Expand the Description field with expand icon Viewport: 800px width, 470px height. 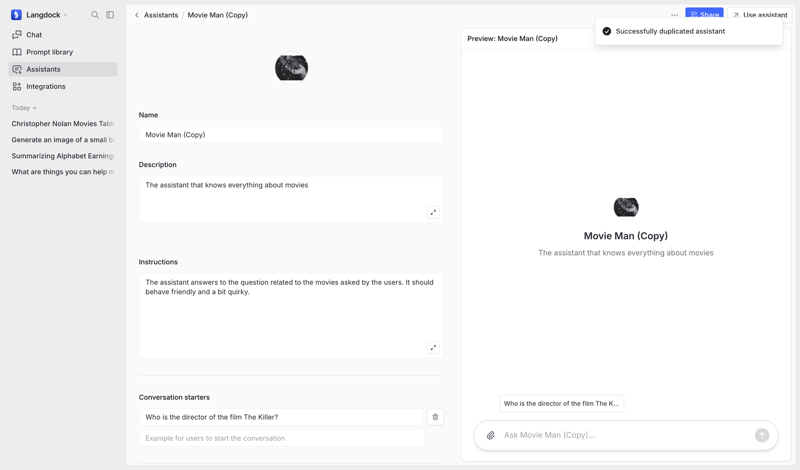pos(433,212)
